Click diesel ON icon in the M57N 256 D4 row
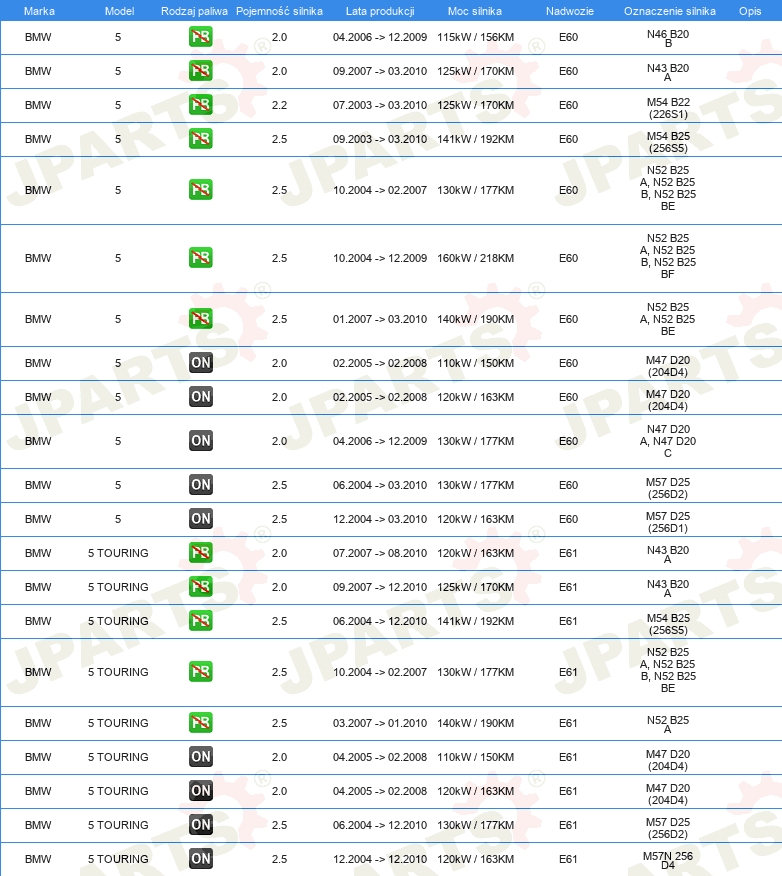782x876 pixels. click(x=201, y=859)
